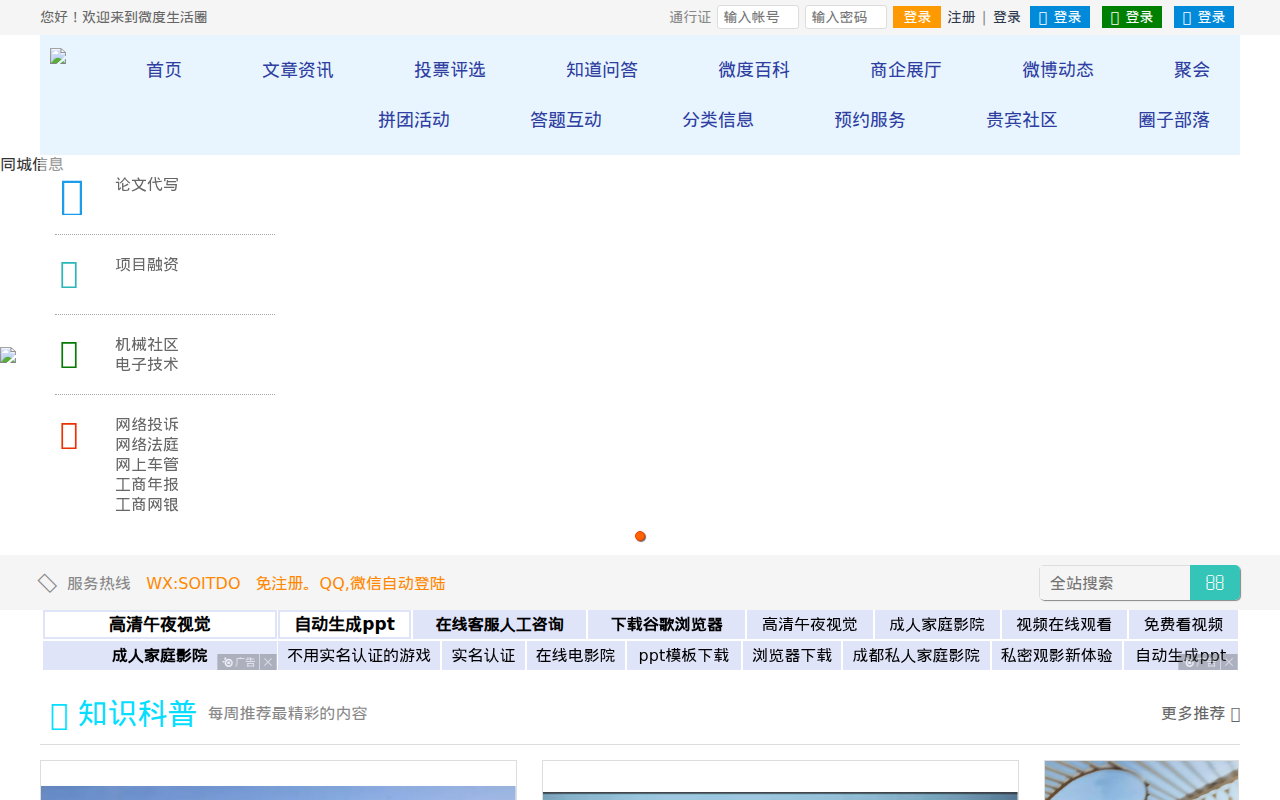Click the 注册 link

(x=961, y=17)
